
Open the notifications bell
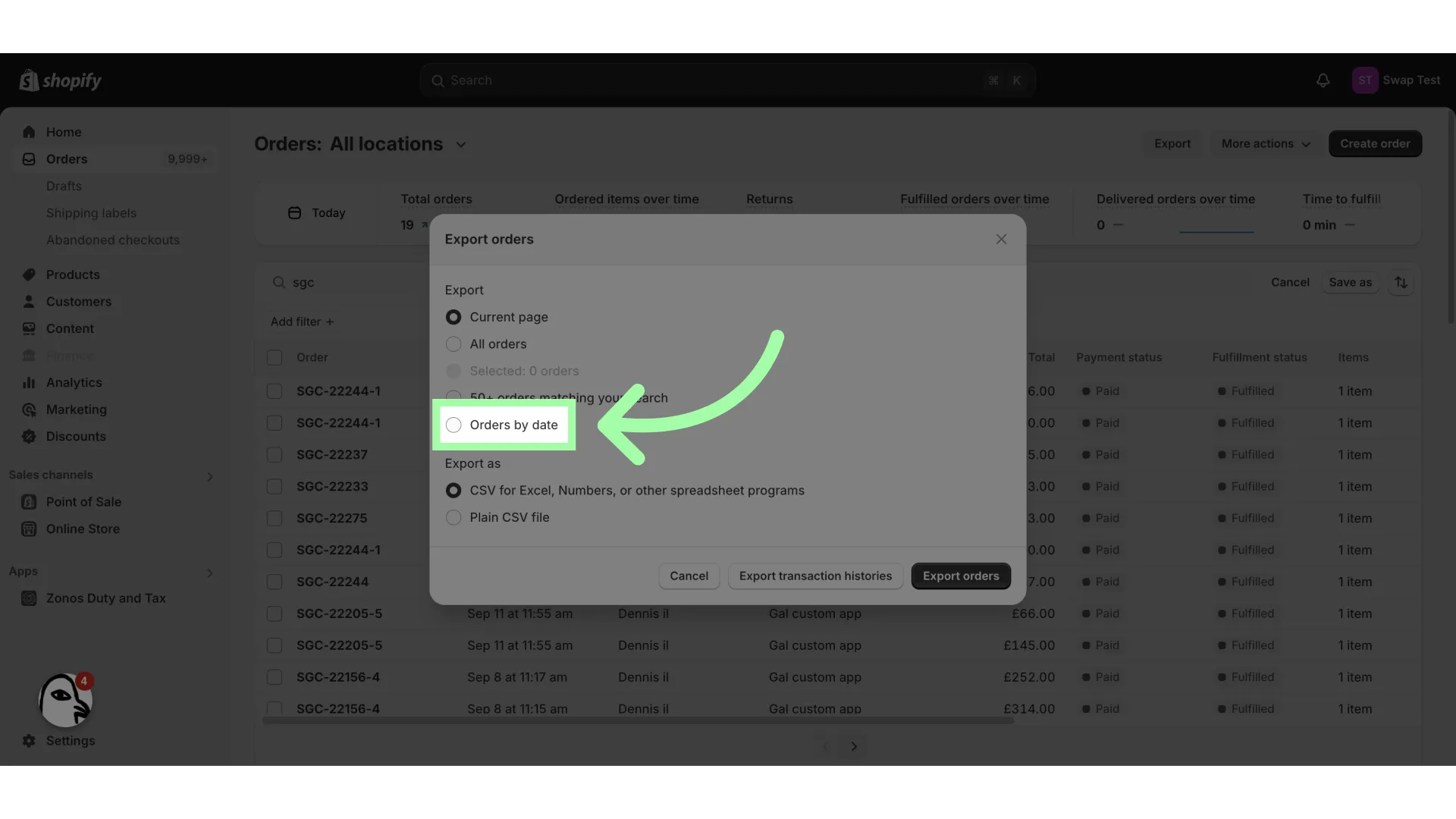pos(1323,80)
